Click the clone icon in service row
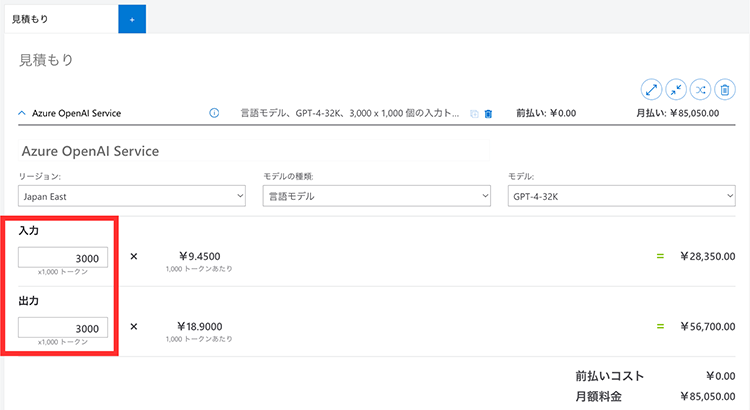 click(x=474, y=114)
